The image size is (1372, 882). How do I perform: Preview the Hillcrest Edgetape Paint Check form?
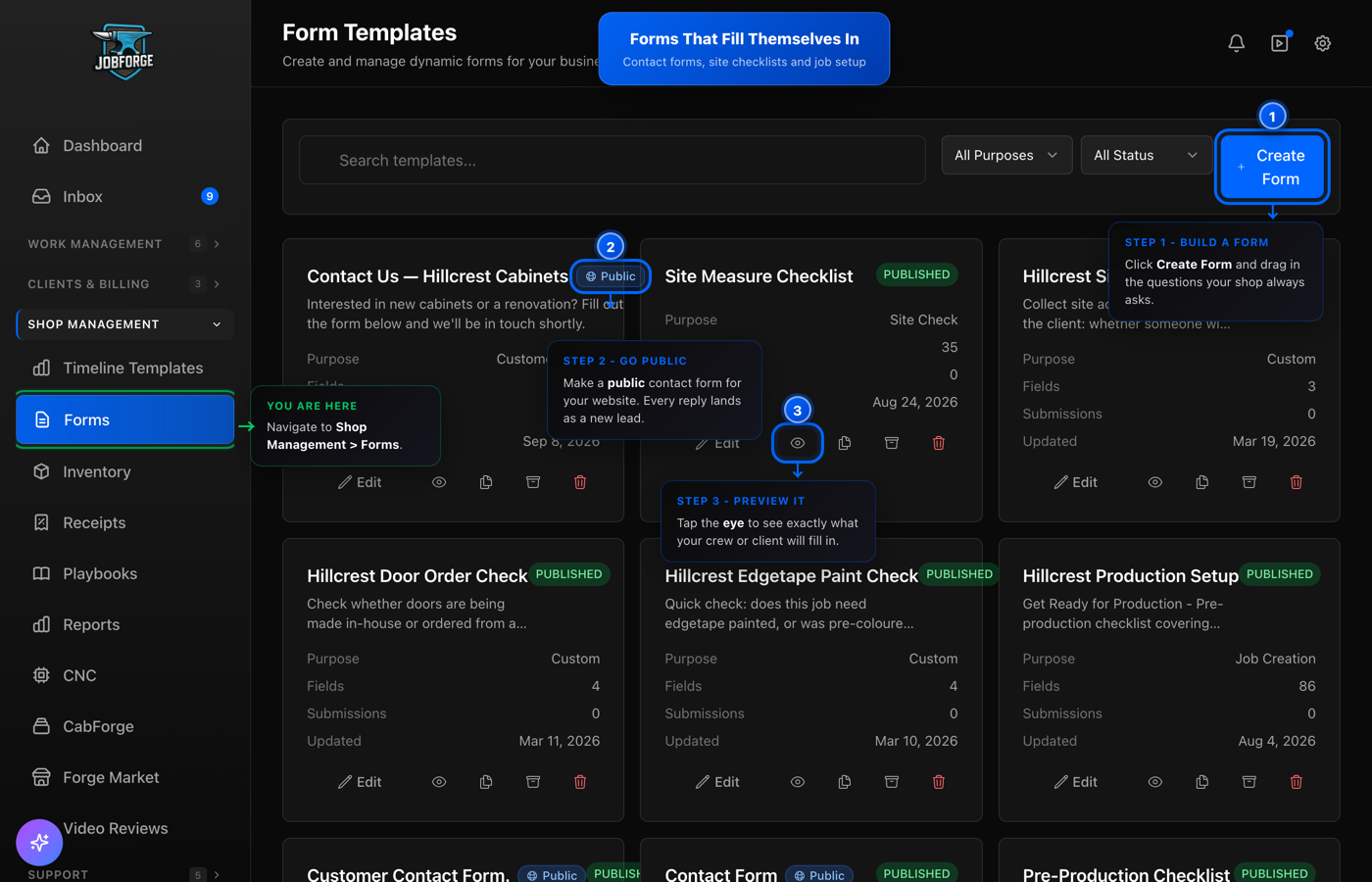point(798,782)
